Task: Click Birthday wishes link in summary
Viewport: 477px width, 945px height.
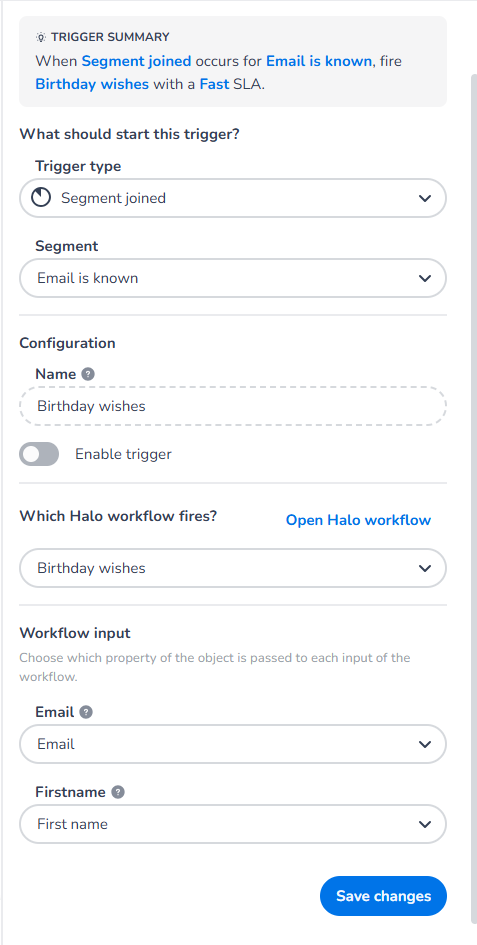Action: (92, 84)
